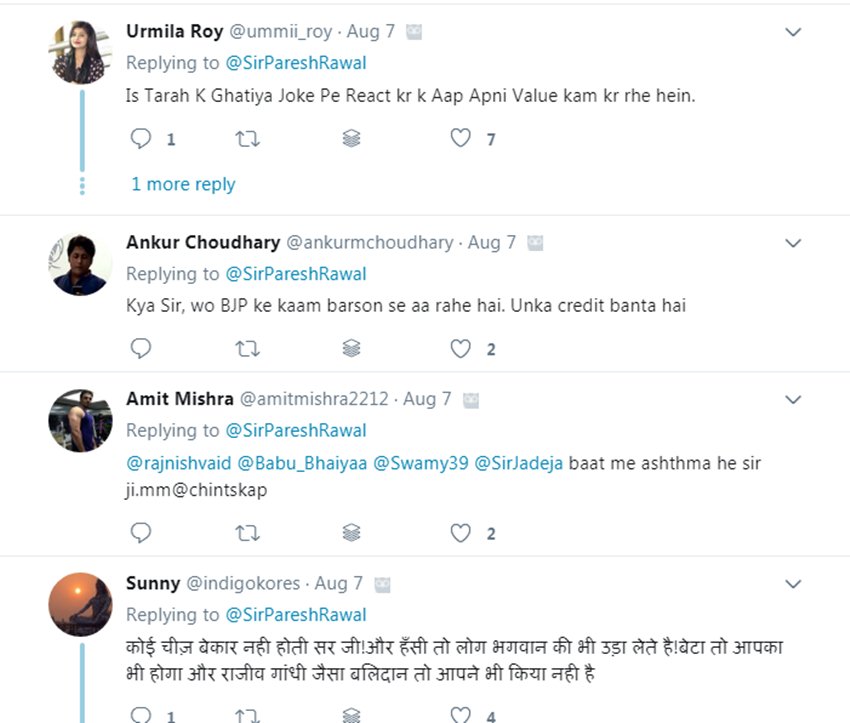
Task: Retweet Amit Mishra's tweet
Action: pos(247,533)
